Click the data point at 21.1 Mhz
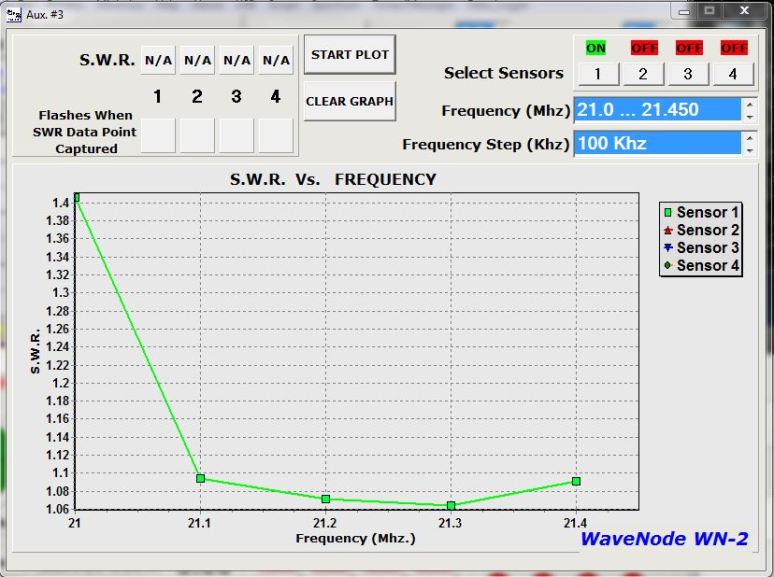The height and width of the screenshot is (577, 774). point(200,478)
